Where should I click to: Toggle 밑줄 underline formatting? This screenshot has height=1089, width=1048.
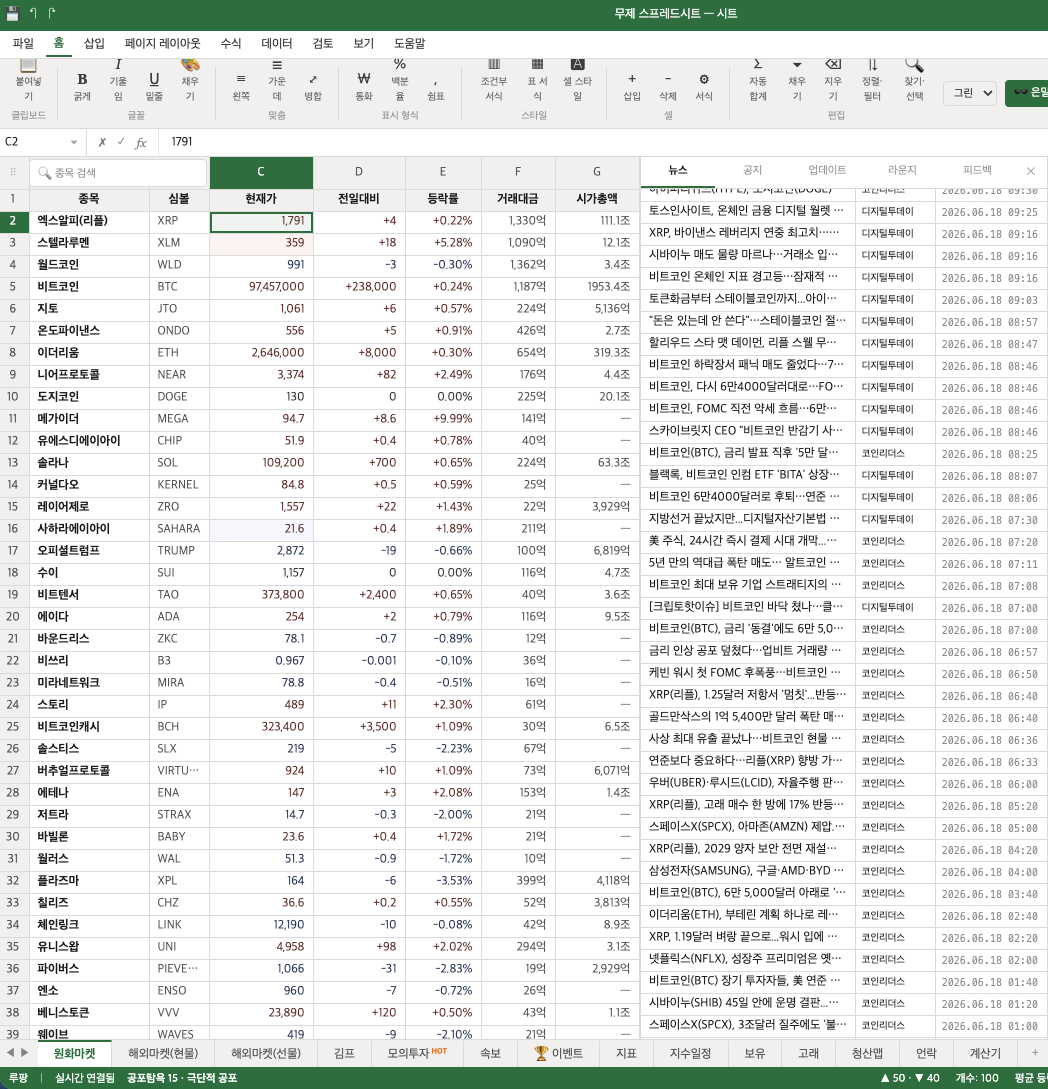click(154, 87)
